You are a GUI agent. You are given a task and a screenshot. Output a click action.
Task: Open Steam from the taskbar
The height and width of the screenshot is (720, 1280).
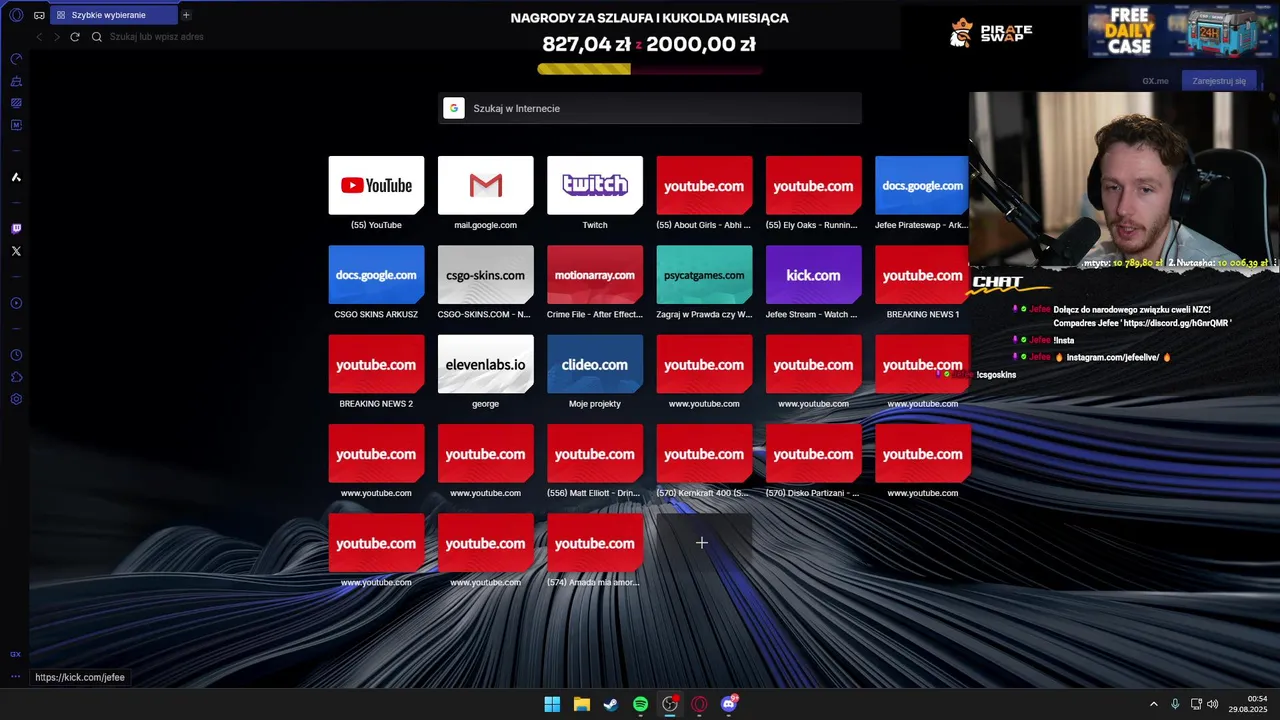pos(611,704)
